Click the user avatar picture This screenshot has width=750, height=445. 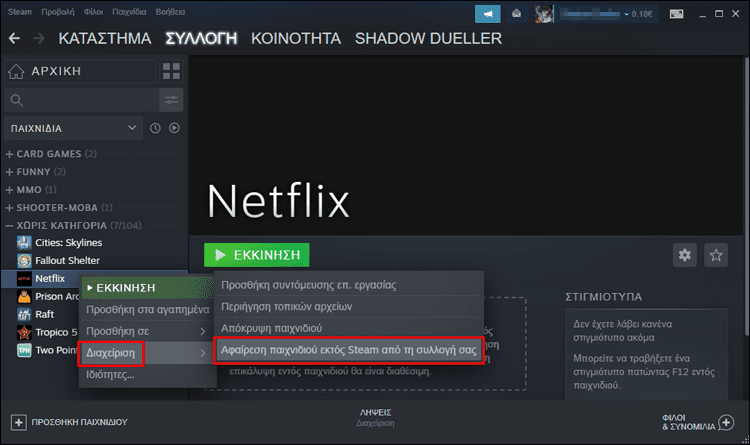pyautogui.click(x=544, y=14)
